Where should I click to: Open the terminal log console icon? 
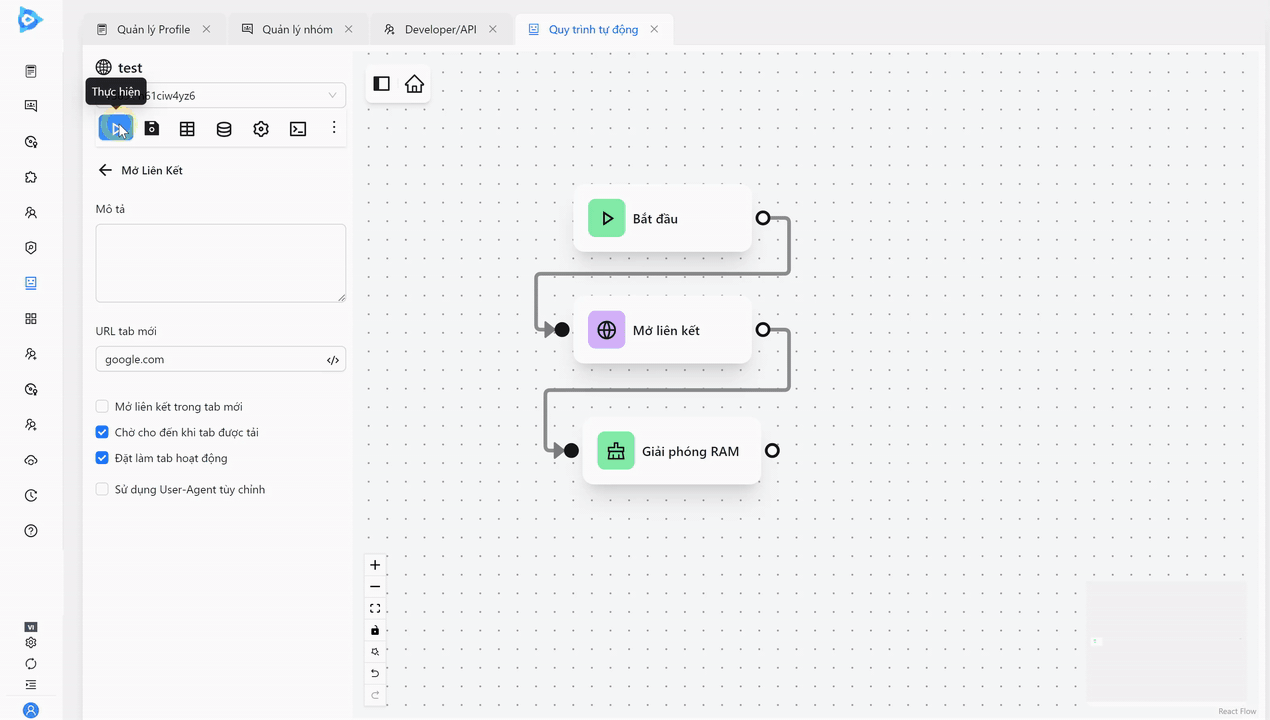pos(298,128)
